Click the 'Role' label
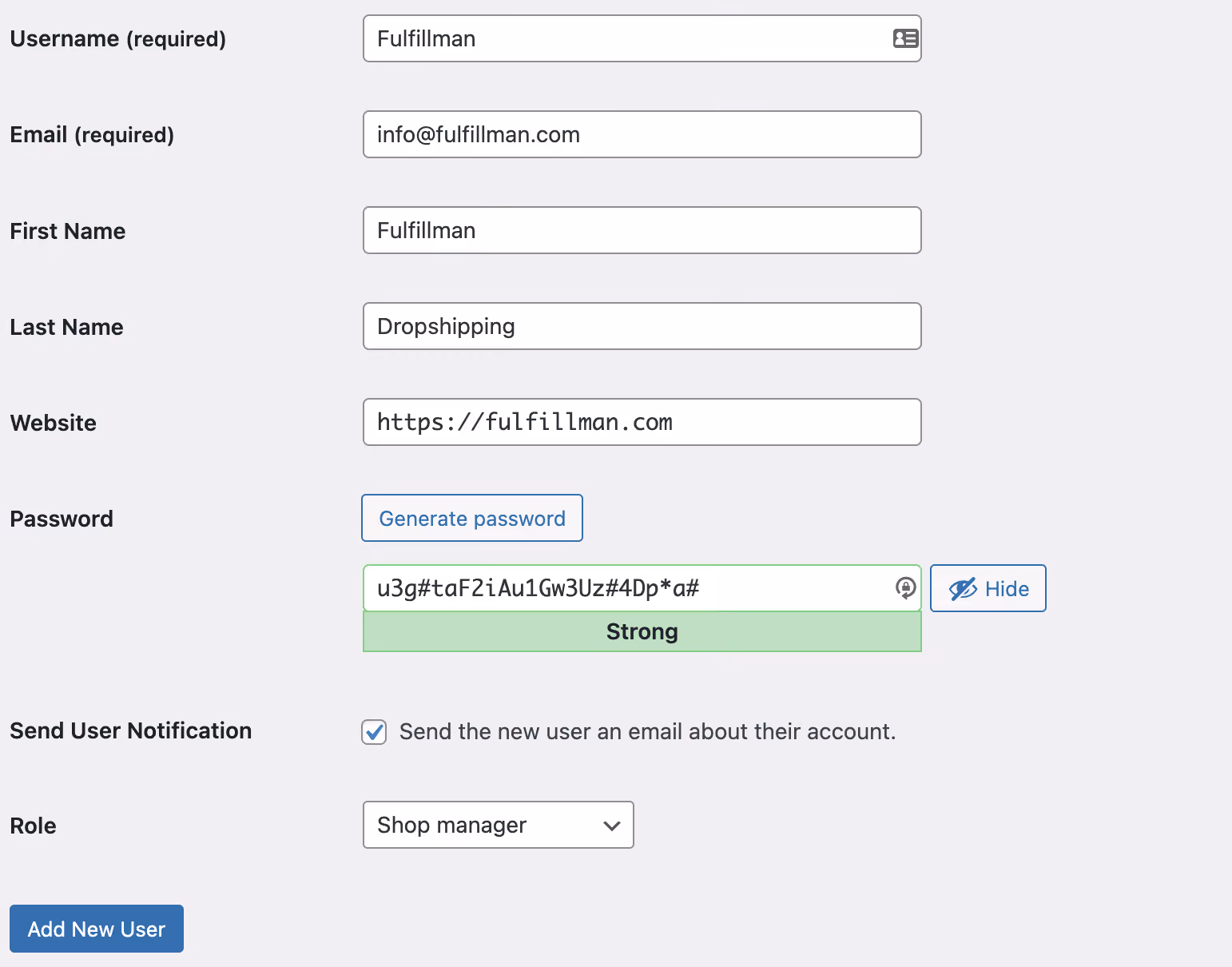 (x=34, y=826)
